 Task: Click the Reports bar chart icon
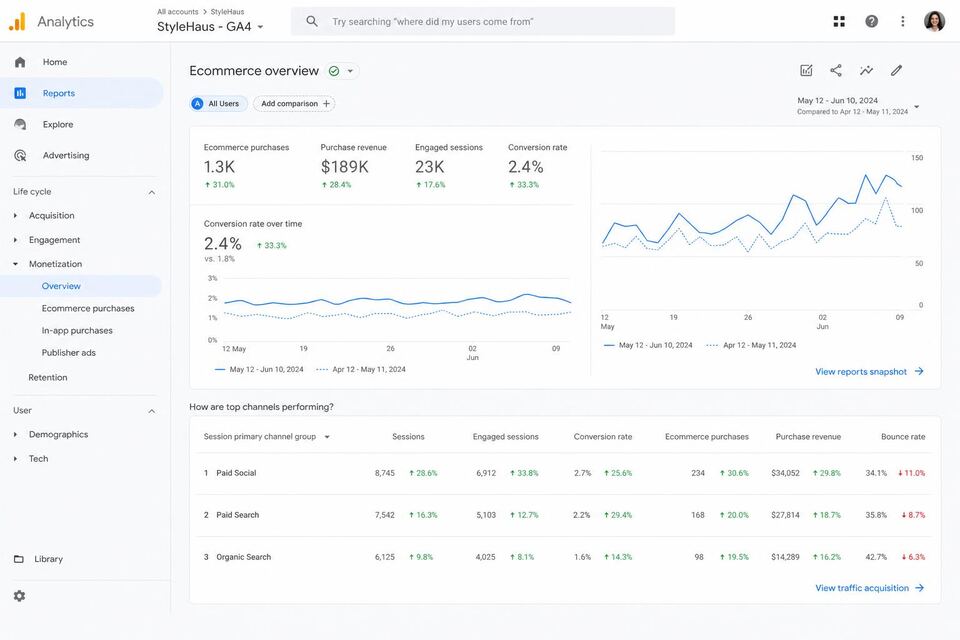[20, 93]
